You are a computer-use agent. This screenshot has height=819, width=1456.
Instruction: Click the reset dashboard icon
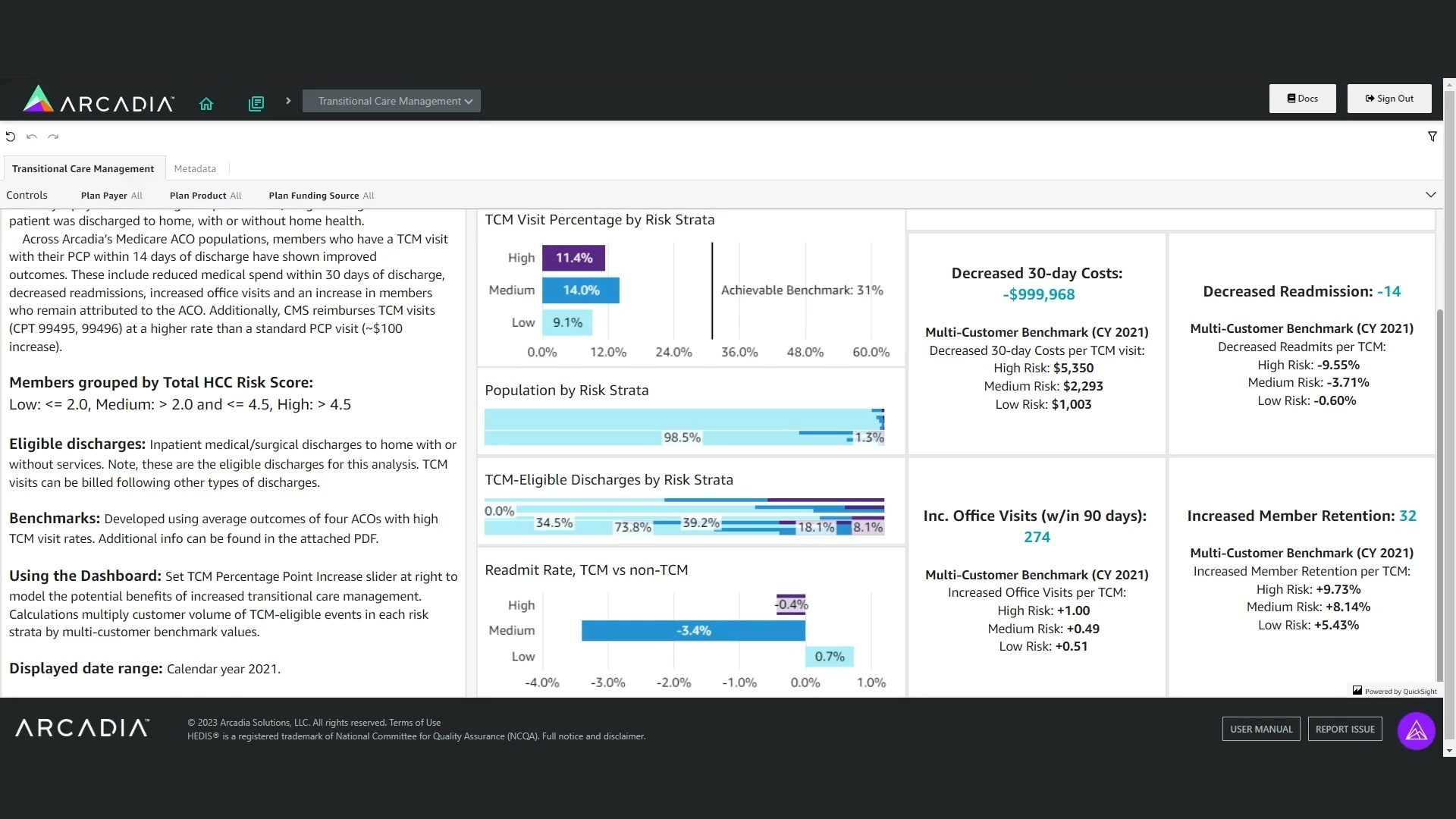tap(11, 136)
